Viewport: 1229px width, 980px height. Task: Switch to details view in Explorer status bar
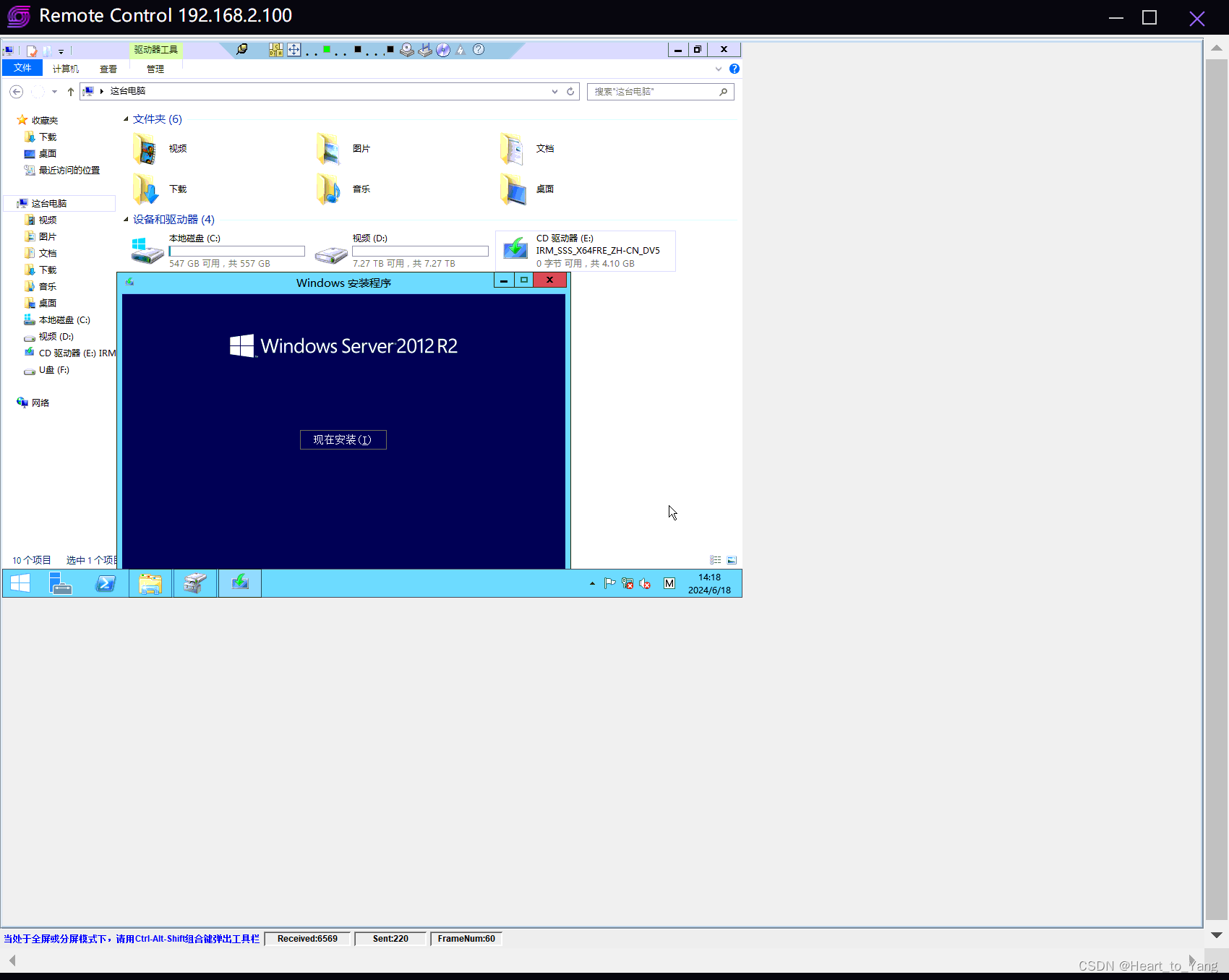click(x=715, y=560)
